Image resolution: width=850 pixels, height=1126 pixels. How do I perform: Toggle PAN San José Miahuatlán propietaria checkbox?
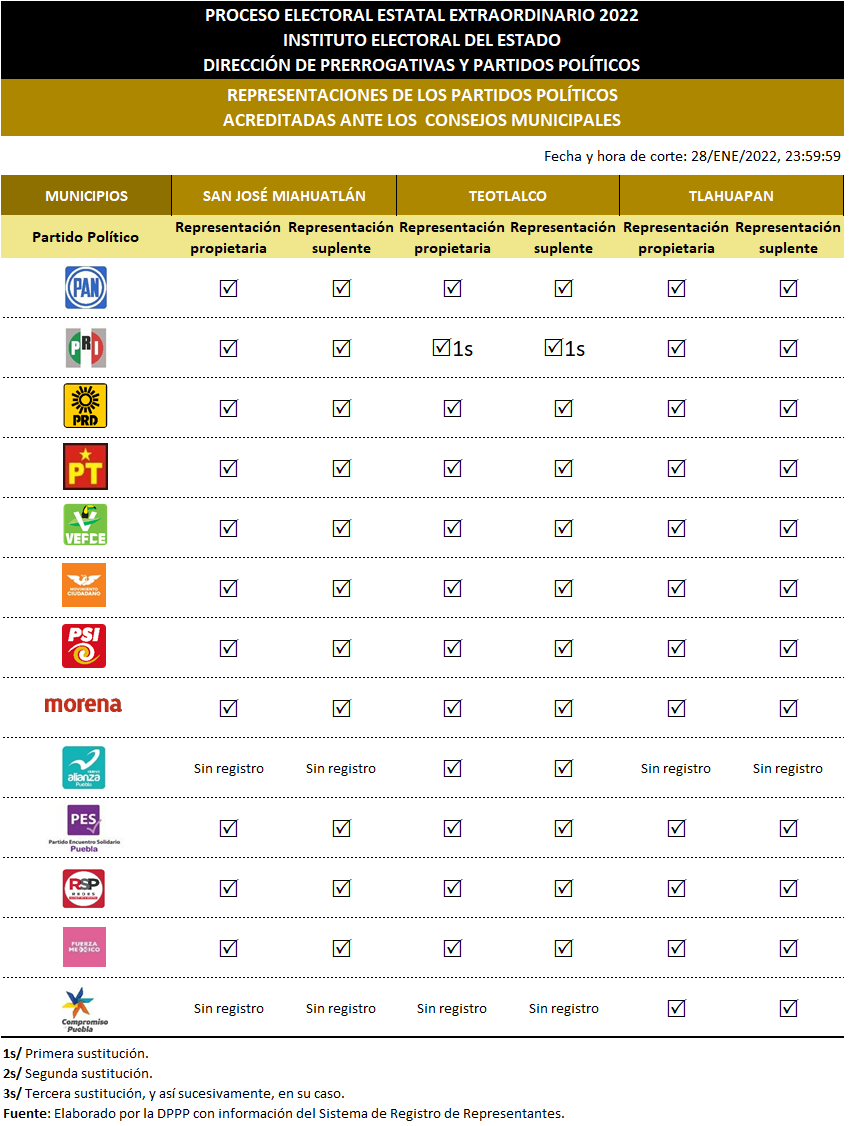[x=228, y=288]
